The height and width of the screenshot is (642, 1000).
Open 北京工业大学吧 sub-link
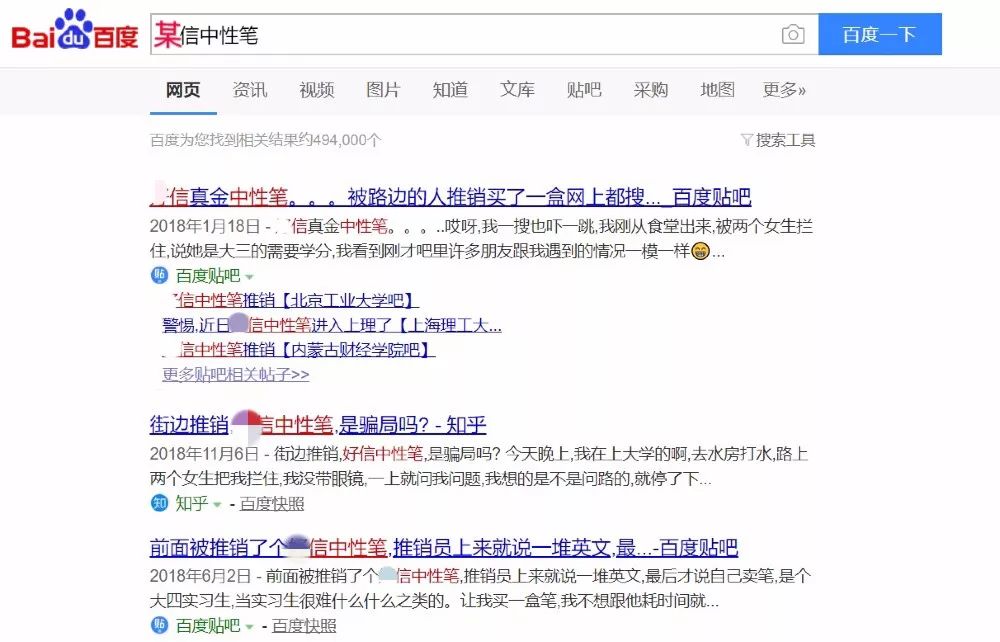(x=296, y=300)
